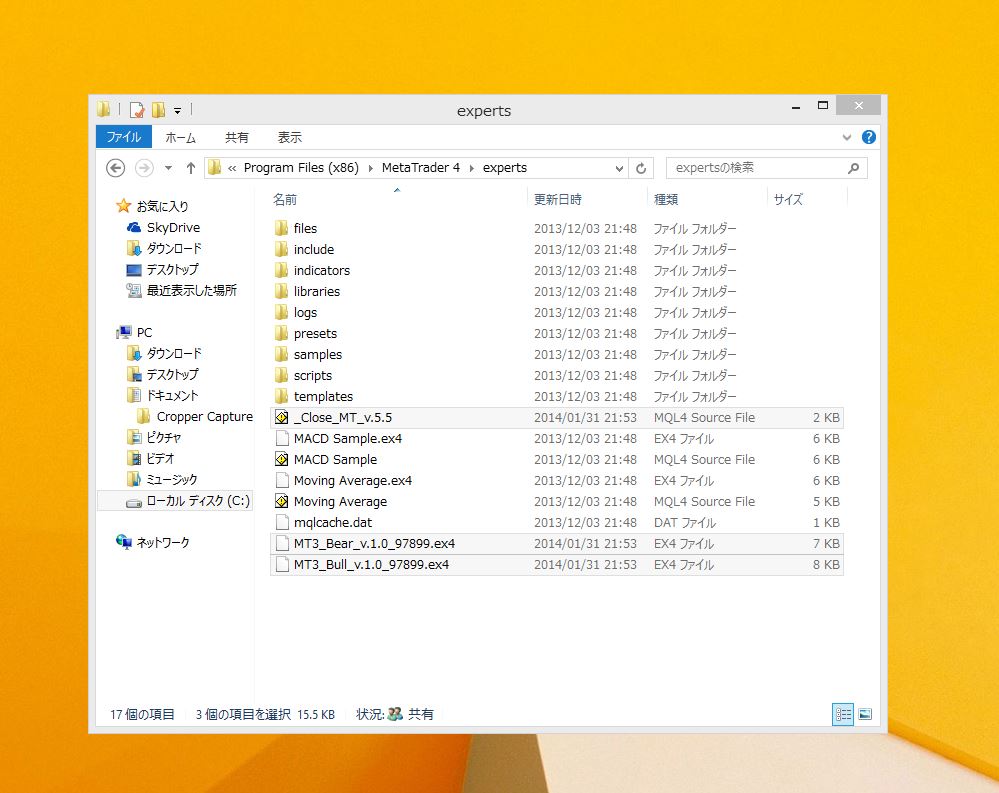999x793 pixels.
Task: Click the search magnifier icon
Action: [854, 168]
